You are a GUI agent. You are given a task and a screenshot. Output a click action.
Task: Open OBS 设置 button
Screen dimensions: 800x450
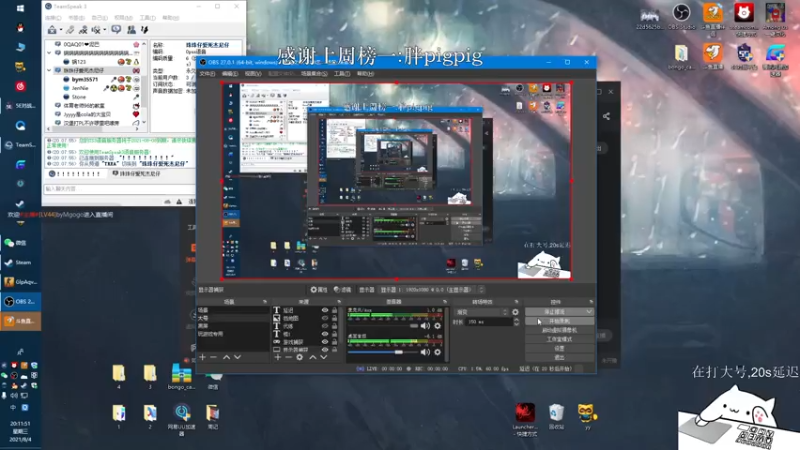click(560, 348)
